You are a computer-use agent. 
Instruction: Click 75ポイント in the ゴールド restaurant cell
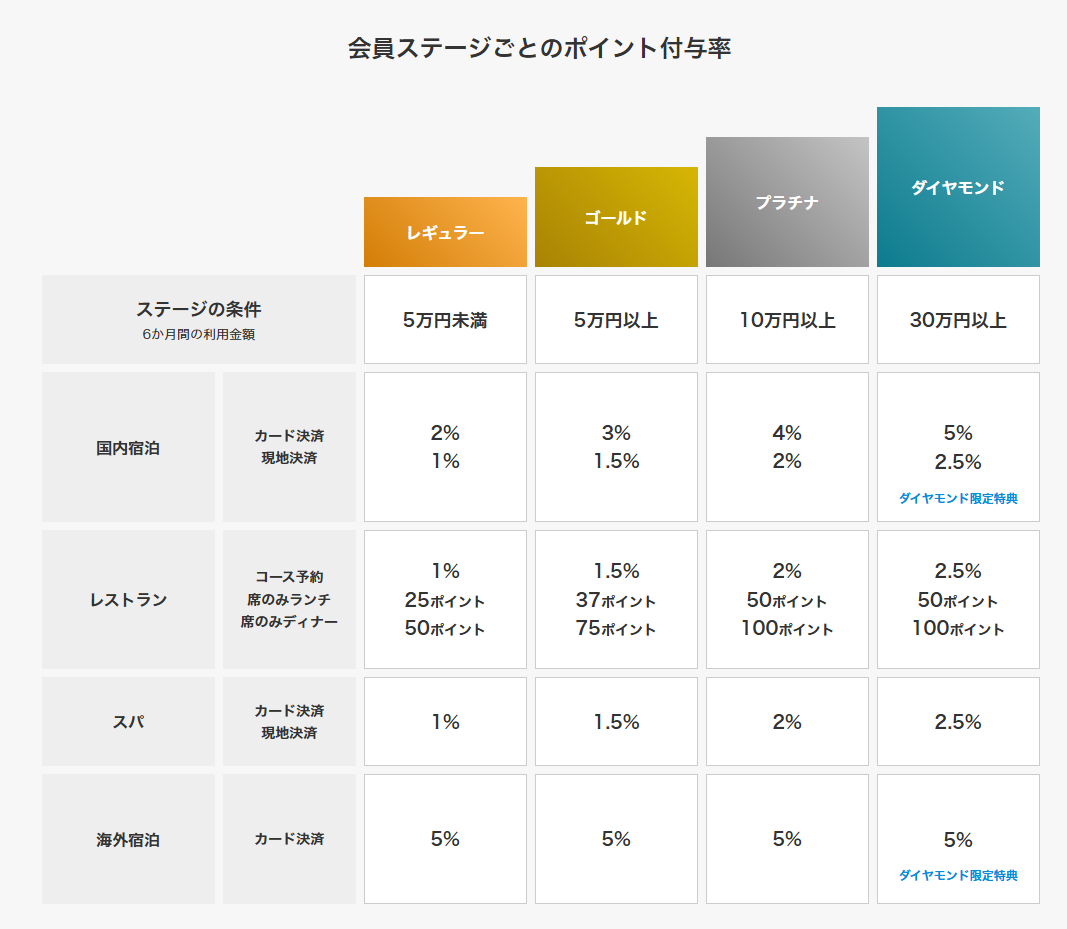coord(616,628)
